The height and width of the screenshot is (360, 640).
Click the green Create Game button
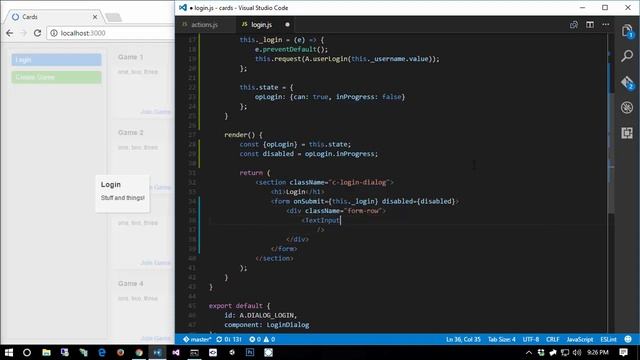(x=56, y=77)
